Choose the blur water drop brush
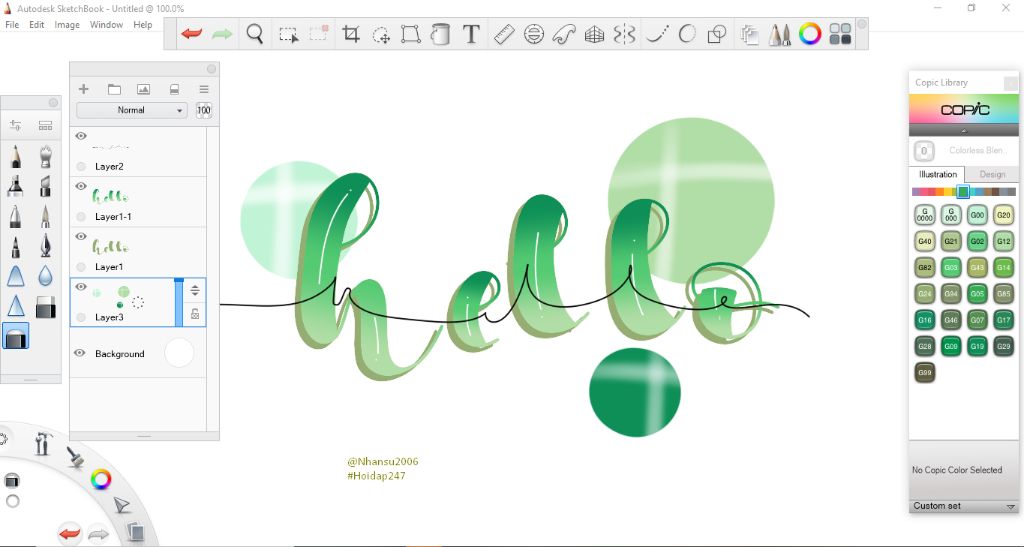 [x=45, y=276]
